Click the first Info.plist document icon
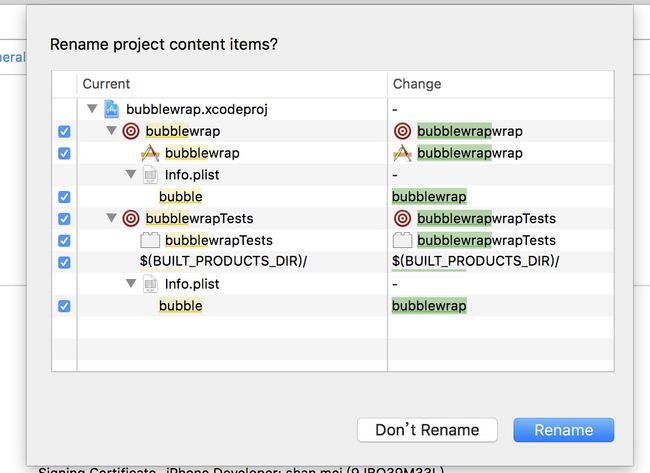Viewport: 650px width, 473px height. 150,175
